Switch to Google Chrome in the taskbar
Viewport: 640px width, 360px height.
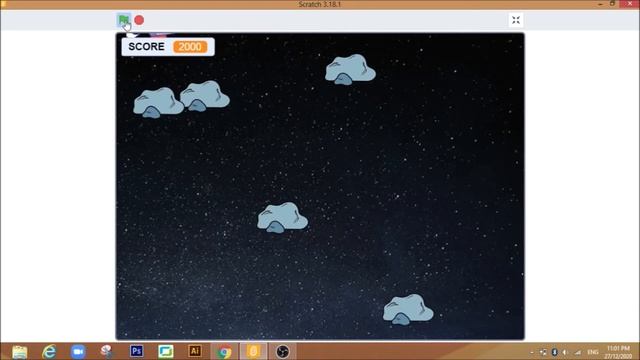pyautogui.click(x=224, y=351)
